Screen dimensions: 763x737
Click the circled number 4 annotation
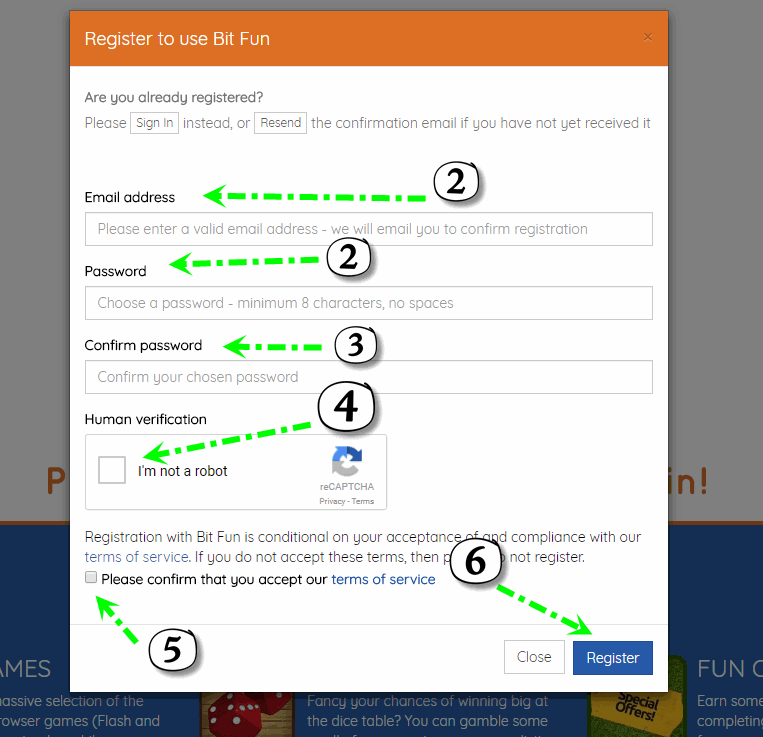tap(346, 407)
